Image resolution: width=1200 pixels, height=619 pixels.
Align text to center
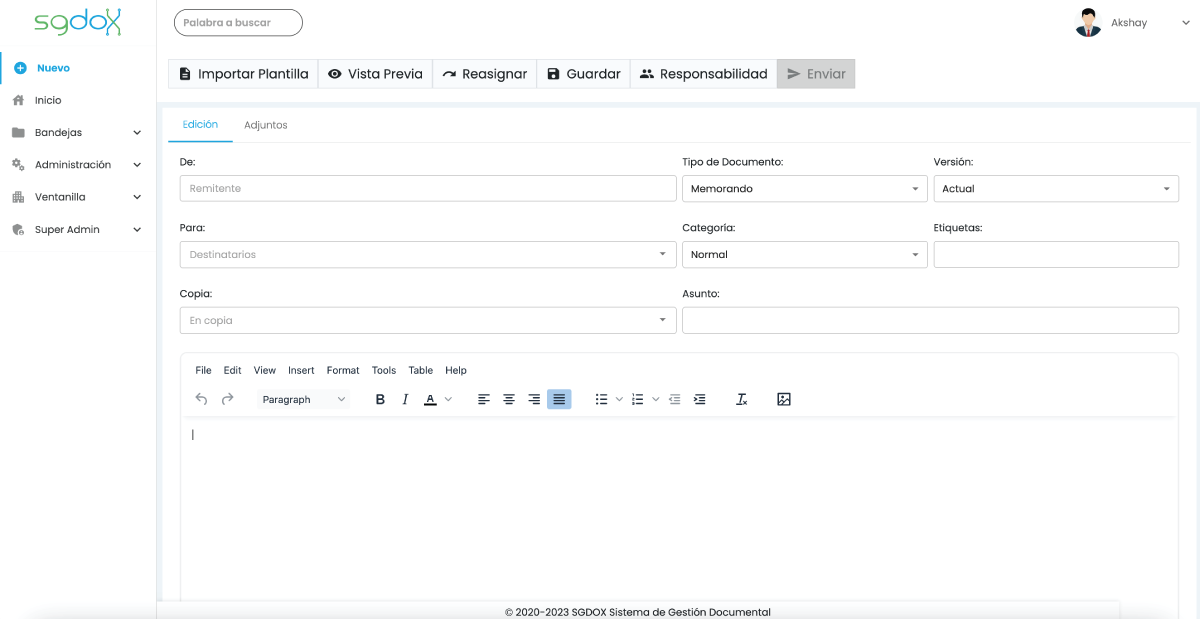509,399
